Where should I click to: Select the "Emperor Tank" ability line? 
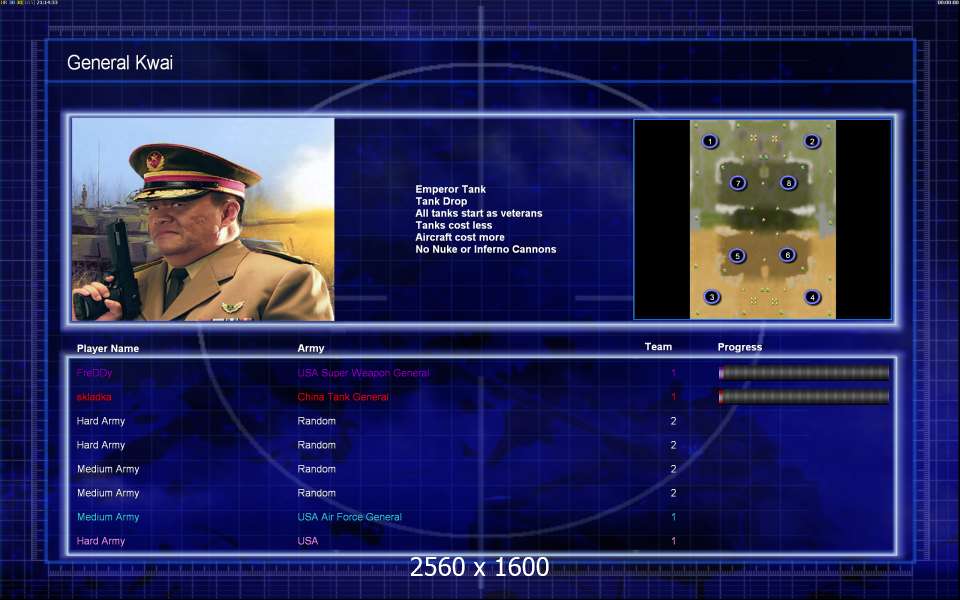[x=451, y=189]
